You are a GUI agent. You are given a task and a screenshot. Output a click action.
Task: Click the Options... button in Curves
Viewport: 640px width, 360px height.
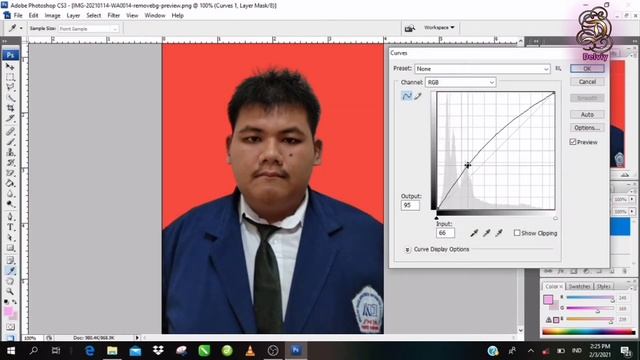coord(587,128)
